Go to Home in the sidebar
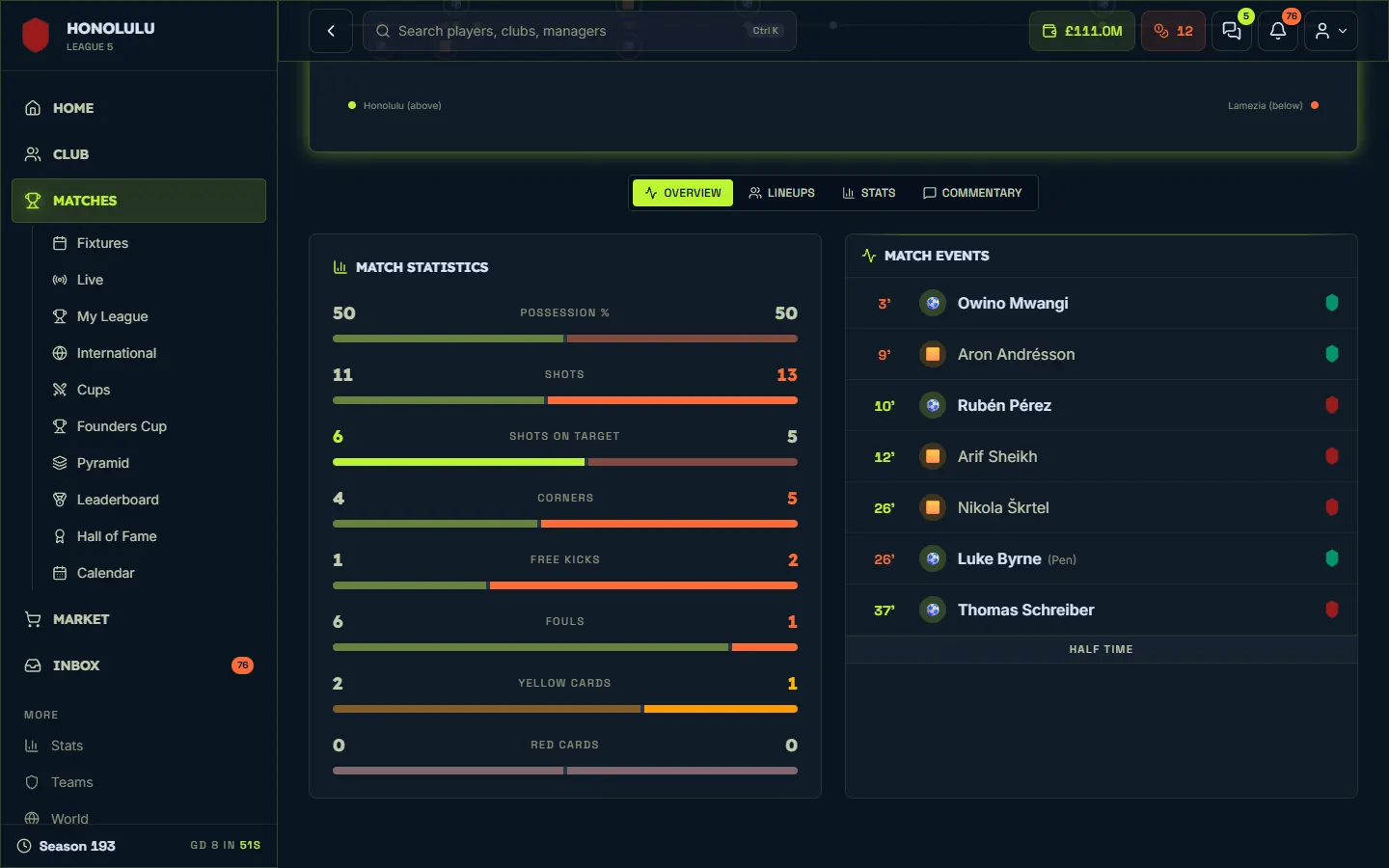1389x868 pixels. pos(139,108)
